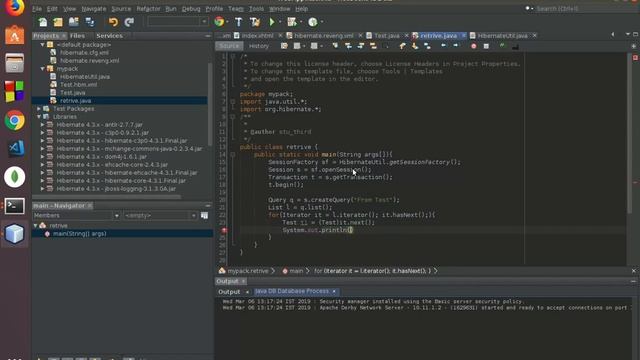Click the Chrome browser icon in NetBeans toolbar
Screen dimensions: 640x360
click(x=219, y=22)
